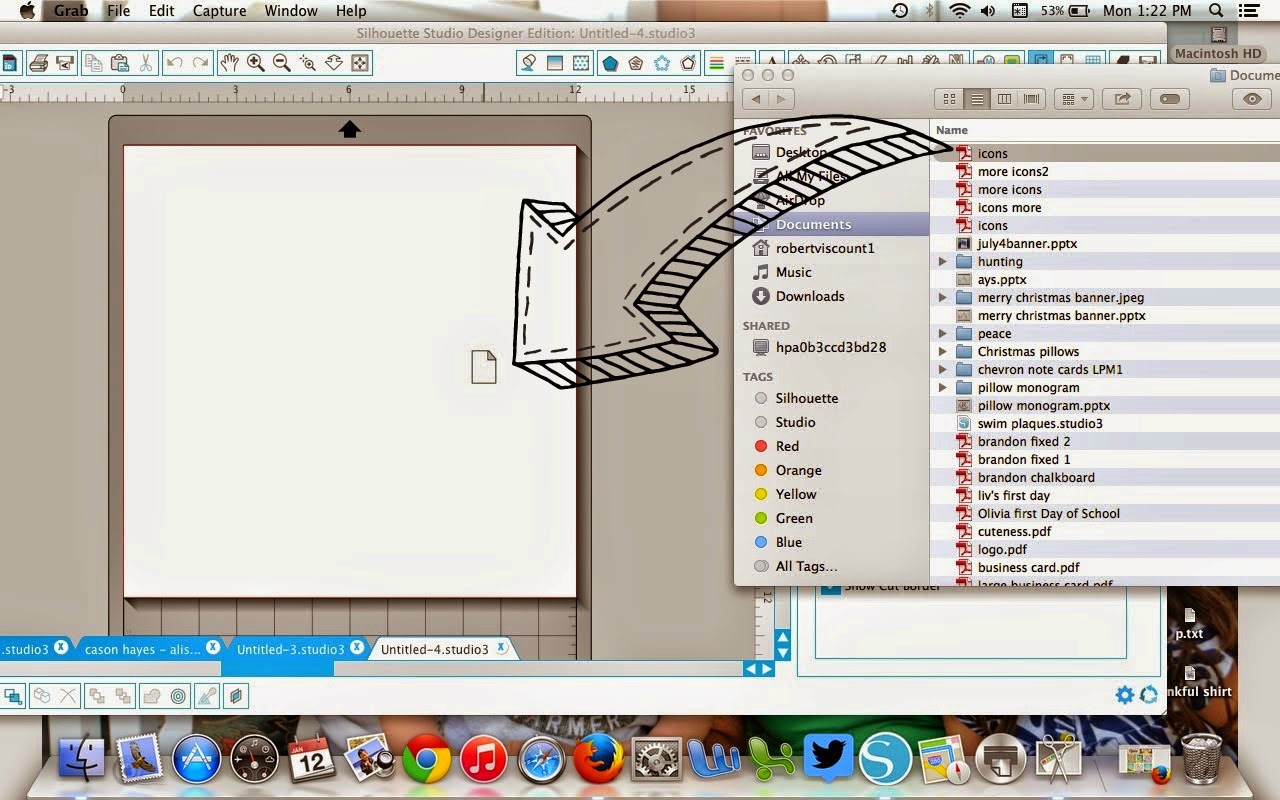Click the refresh arrows icon beside the gear
The width and height of the screenshot is (1280, 800).
[1148, 695]
